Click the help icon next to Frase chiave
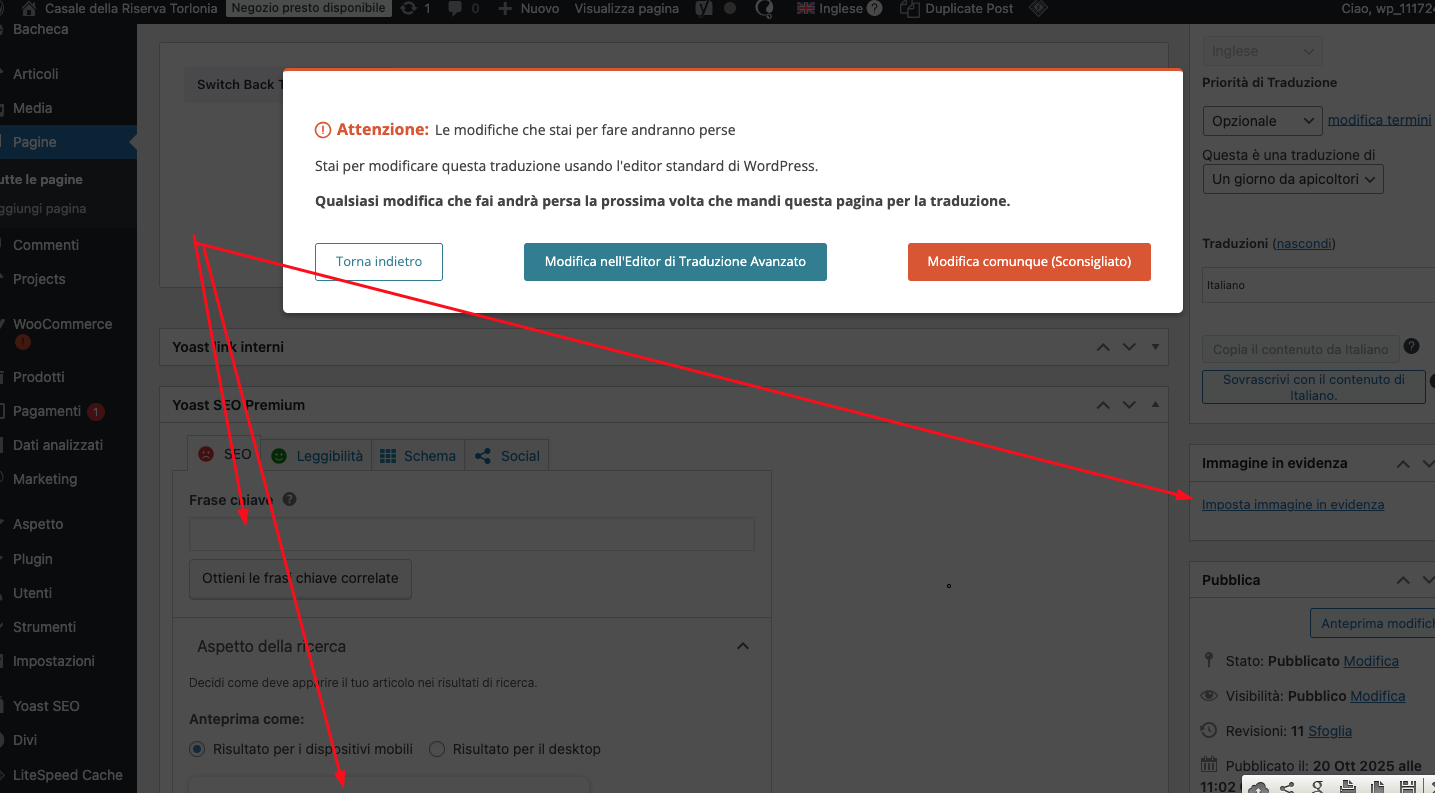Image resolution: width=1435 pixels, height=793 pixels. [x=289, y=499]
